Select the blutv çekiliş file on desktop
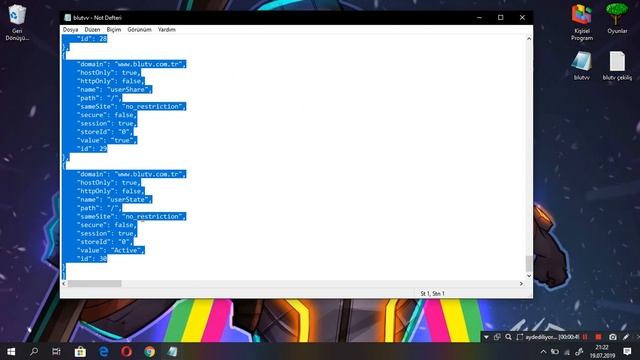Image resolution: width=640 pixels, height=360 pixels. pos(617,65)
